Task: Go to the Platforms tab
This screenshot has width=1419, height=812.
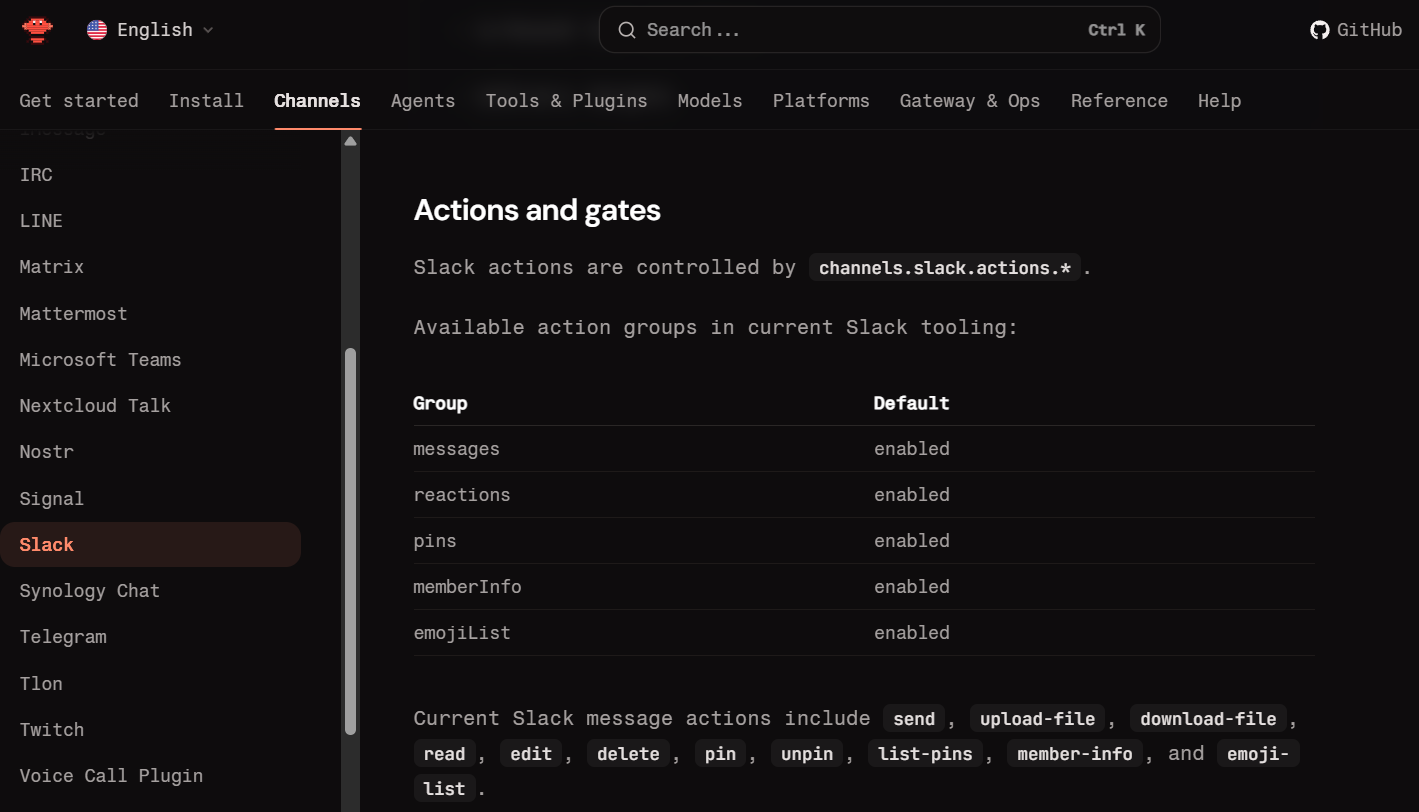Action: click(821, 101)
